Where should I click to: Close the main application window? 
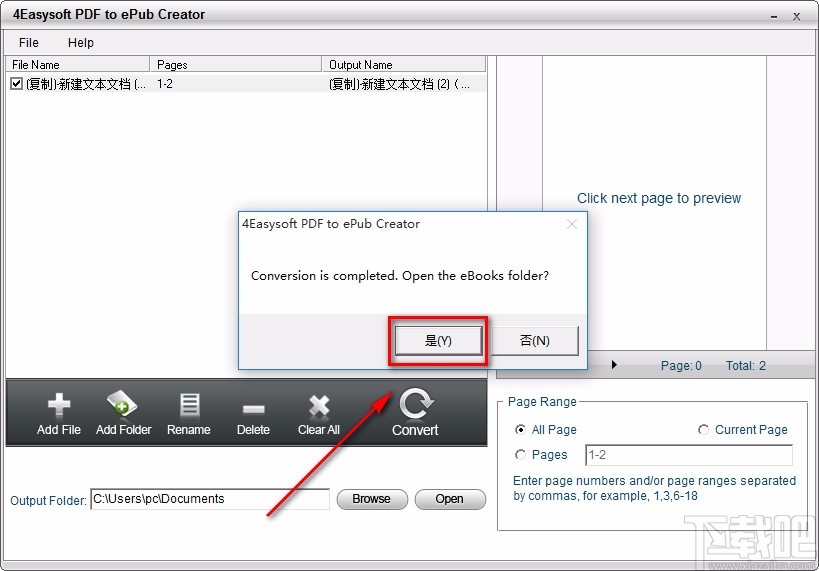797,17
